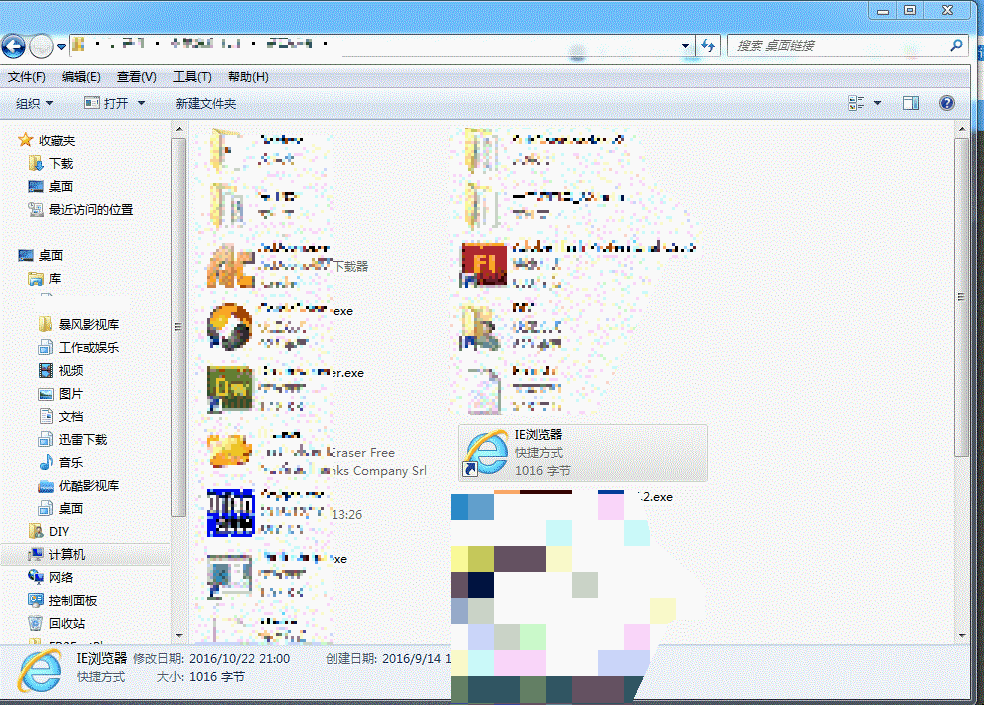
Task: Click the Forward navigation arrow
Action: pos(41,46)
